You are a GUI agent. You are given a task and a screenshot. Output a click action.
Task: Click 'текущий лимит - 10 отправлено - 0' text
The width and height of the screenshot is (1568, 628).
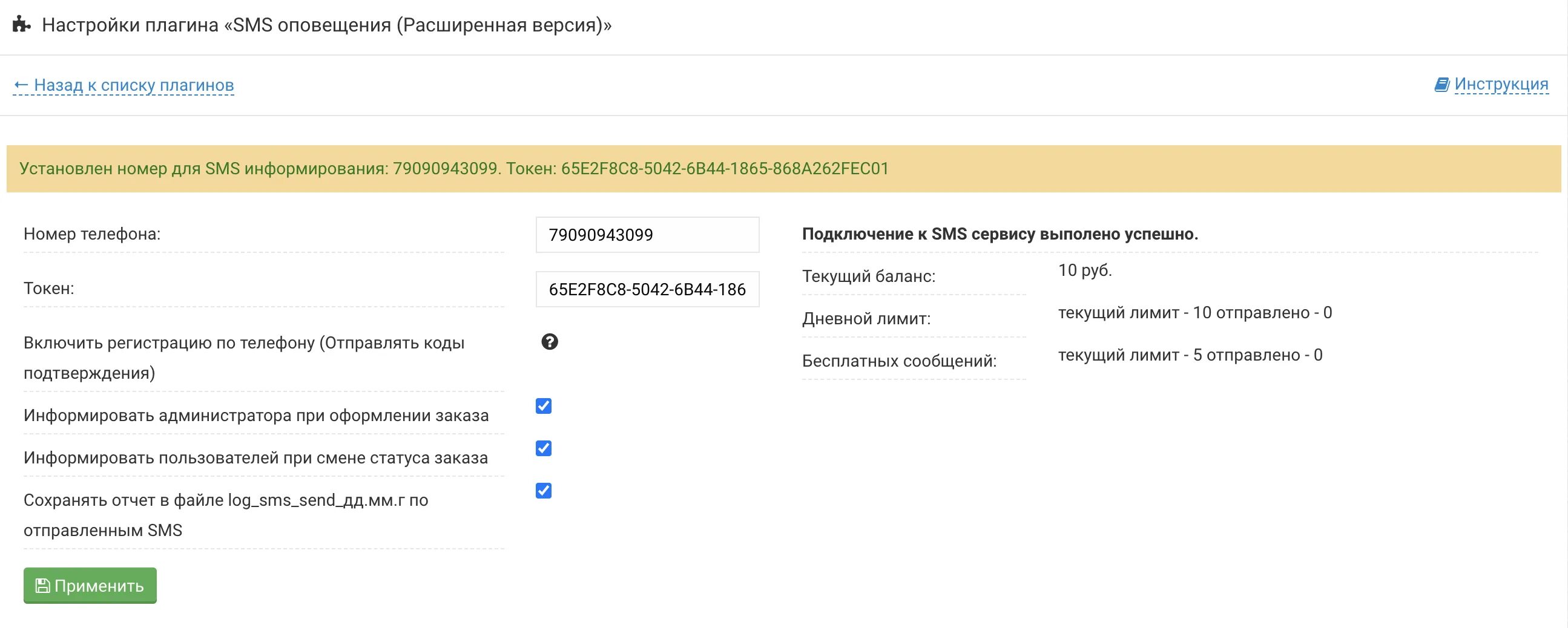click(x=1195, y=313)
